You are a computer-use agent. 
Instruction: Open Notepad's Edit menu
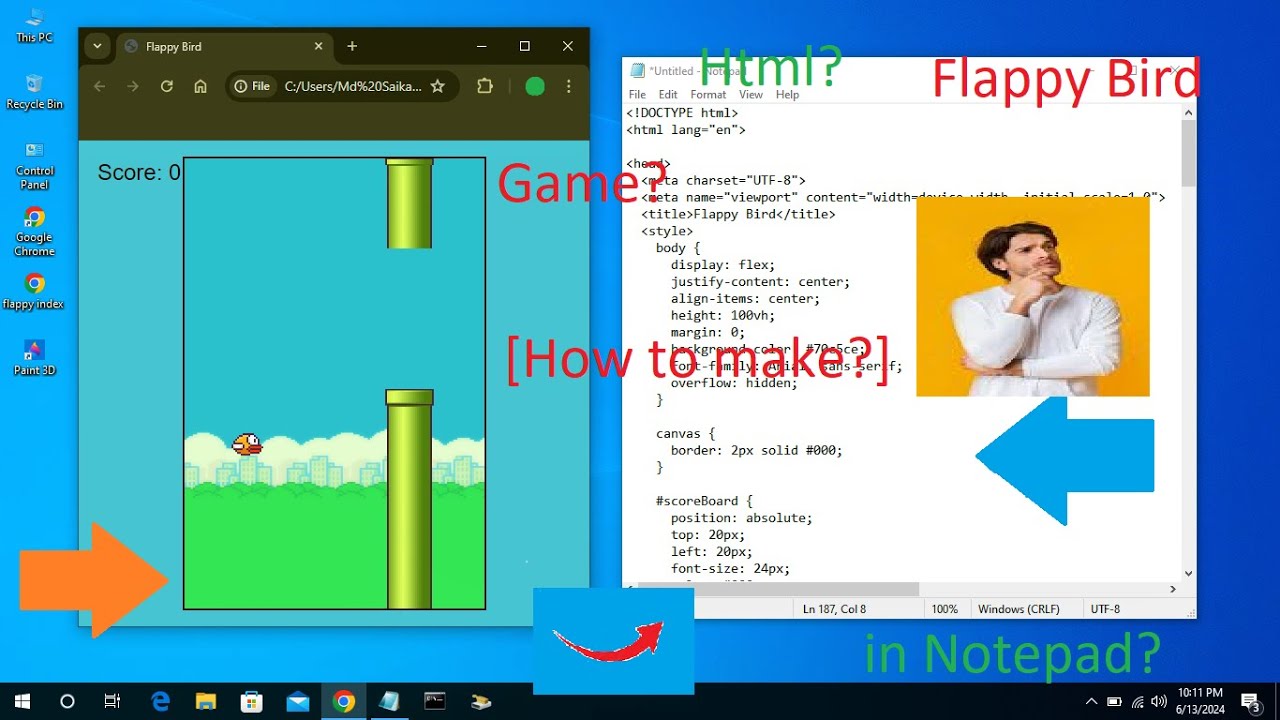tap(668, 95)
